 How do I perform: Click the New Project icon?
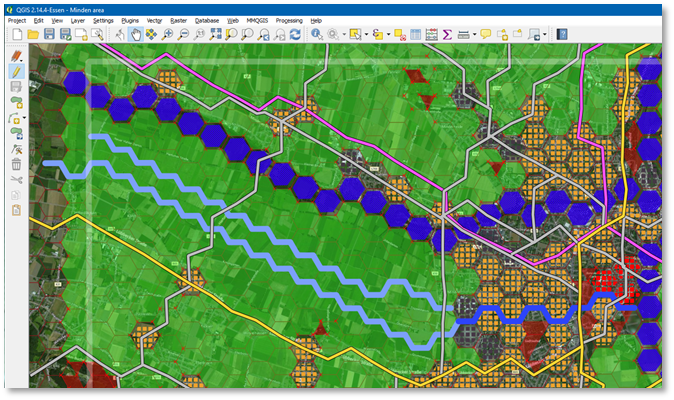point(17,34)
